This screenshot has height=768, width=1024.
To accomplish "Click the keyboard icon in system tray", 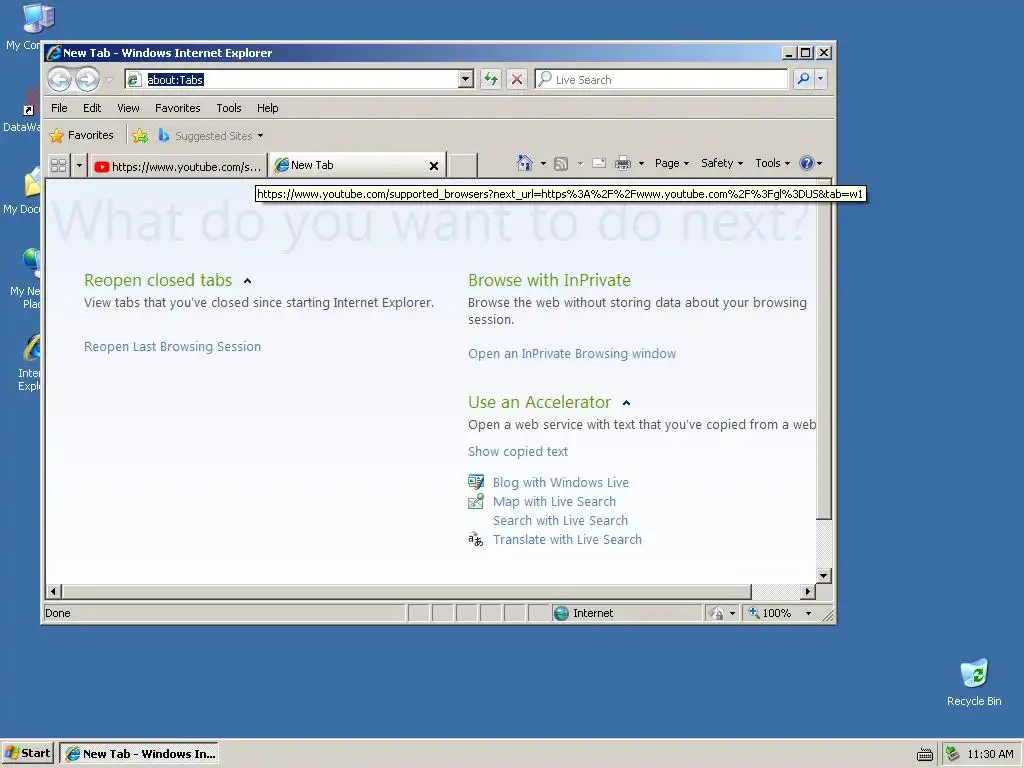I will coord(925,754).
